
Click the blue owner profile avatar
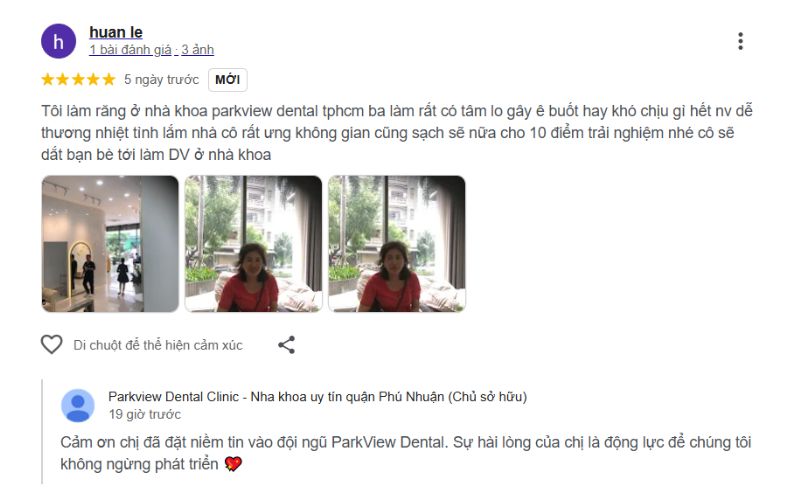click(78, 406)
